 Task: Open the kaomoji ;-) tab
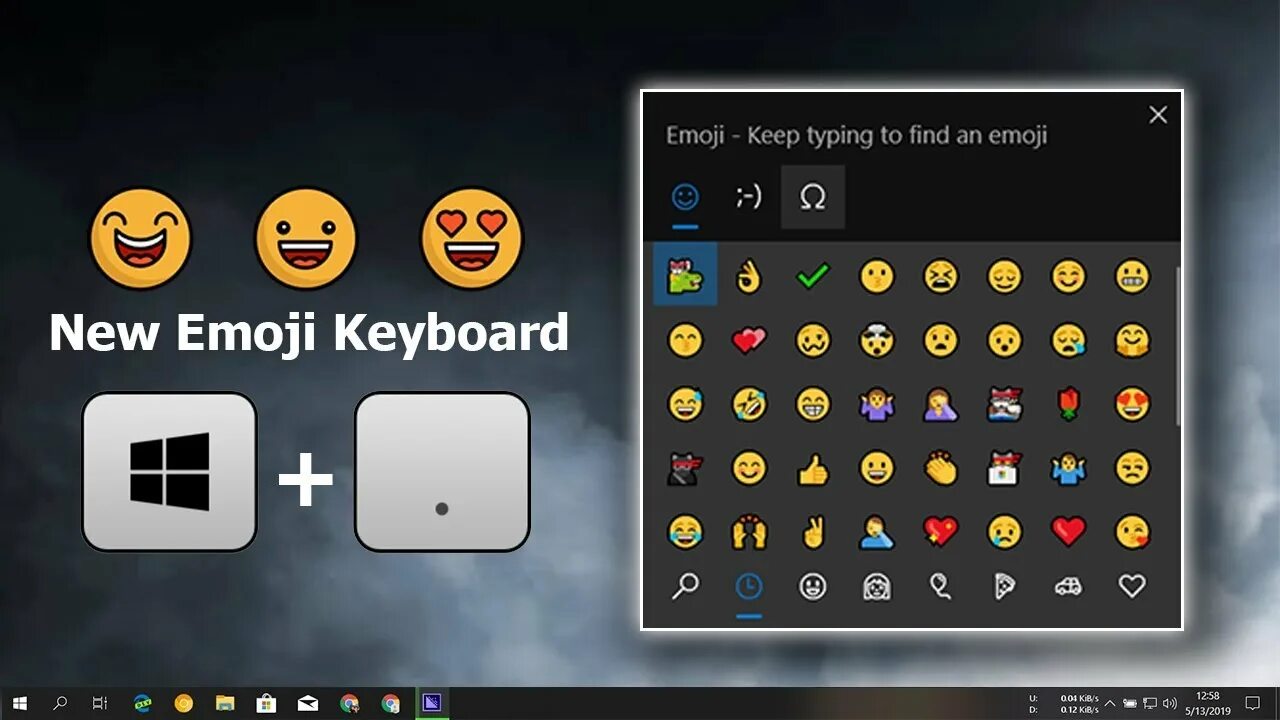pos(749,197)
